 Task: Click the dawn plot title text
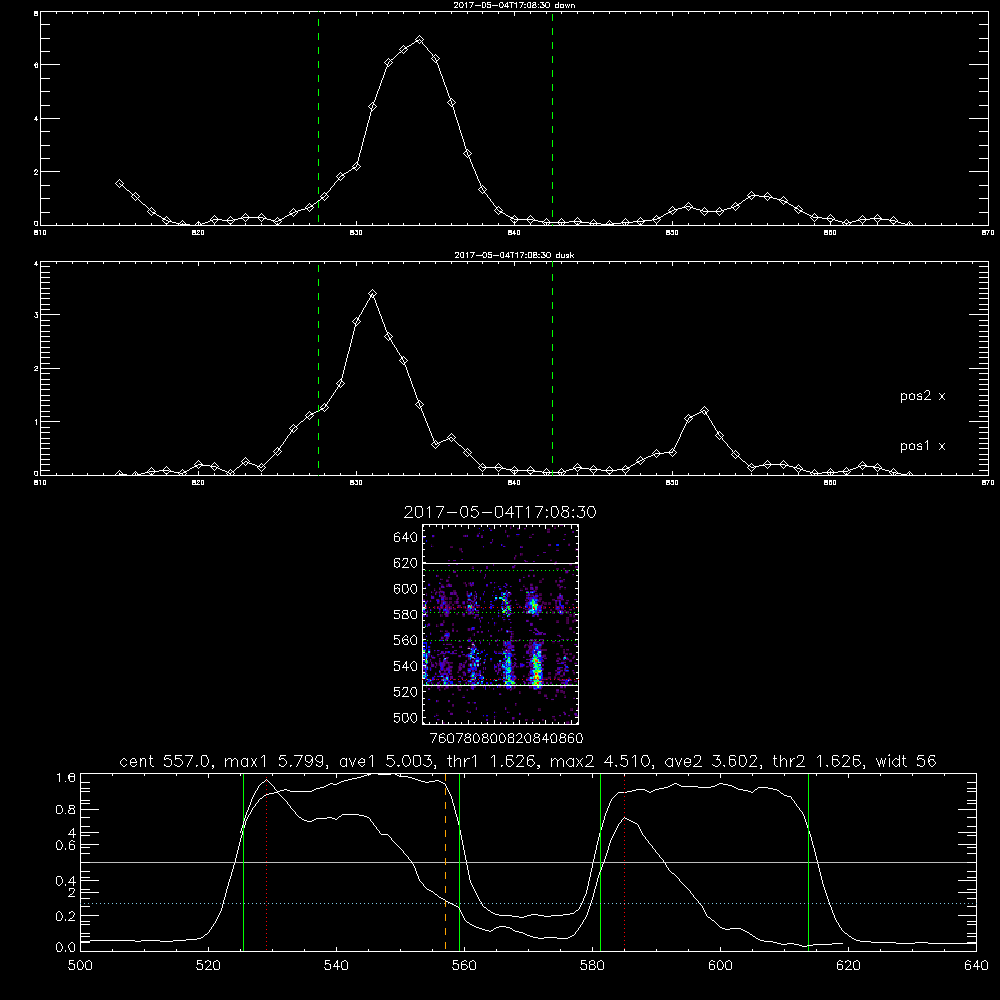tap(514, 5)
